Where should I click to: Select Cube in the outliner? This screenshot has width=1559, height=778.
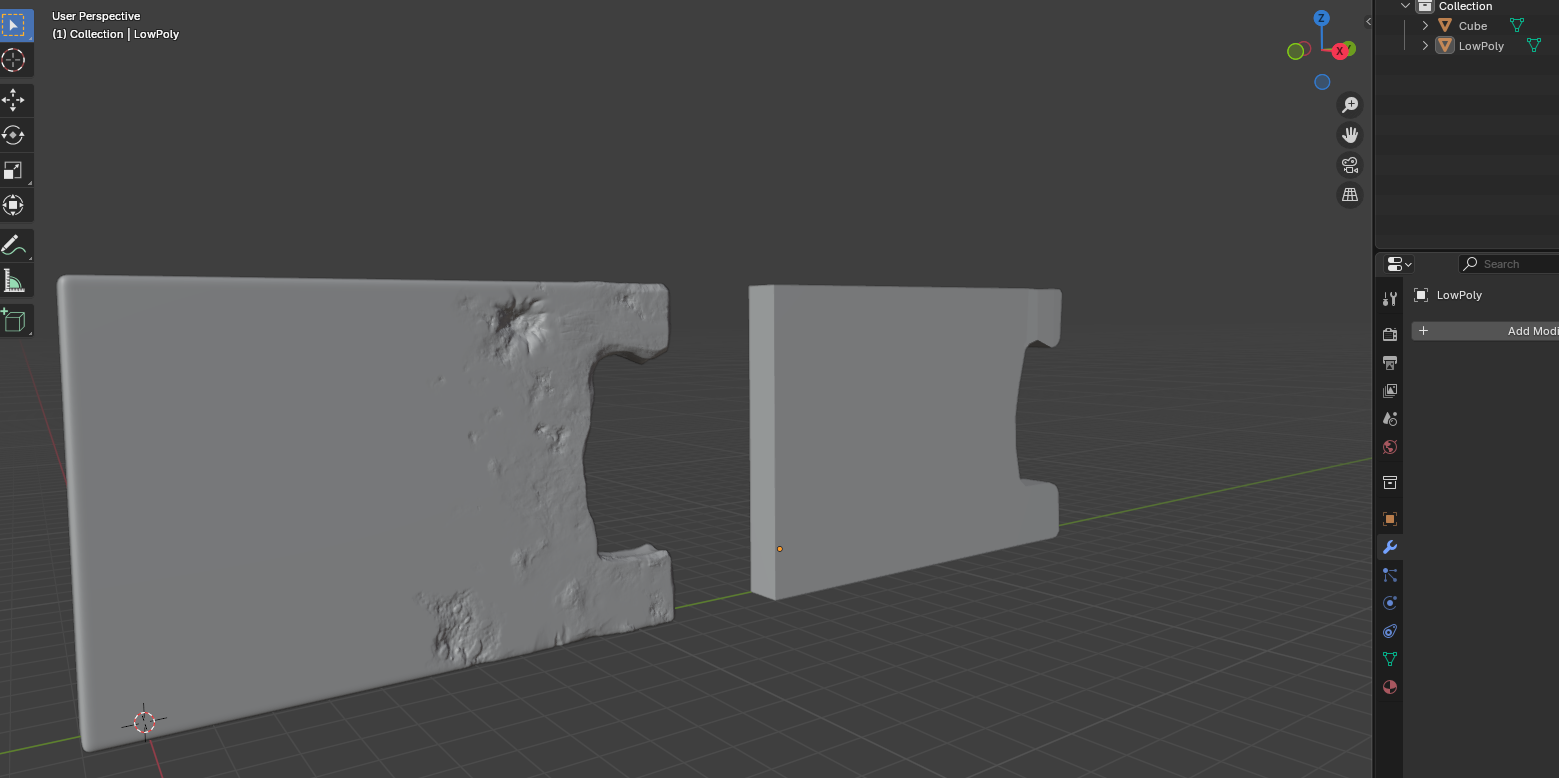pos(1472,26)
